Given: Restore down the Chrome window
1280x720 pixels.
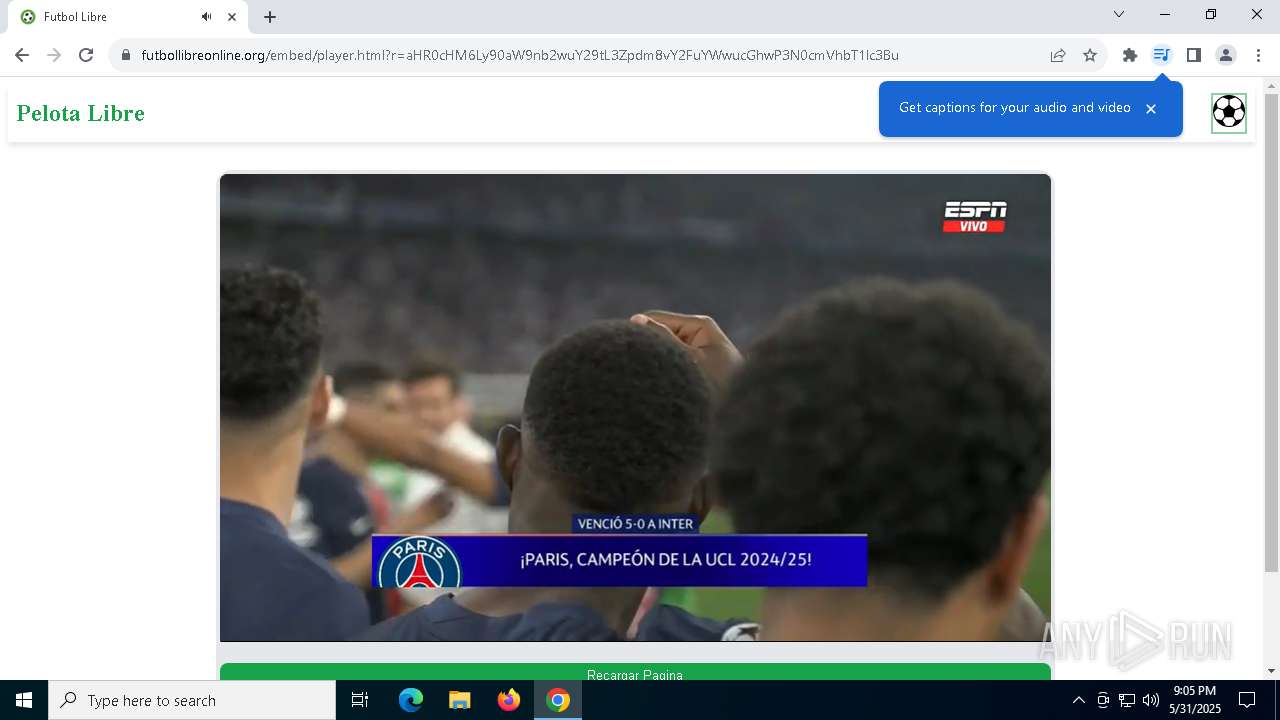Looking at the screenshot, I should pos(1211,14).
